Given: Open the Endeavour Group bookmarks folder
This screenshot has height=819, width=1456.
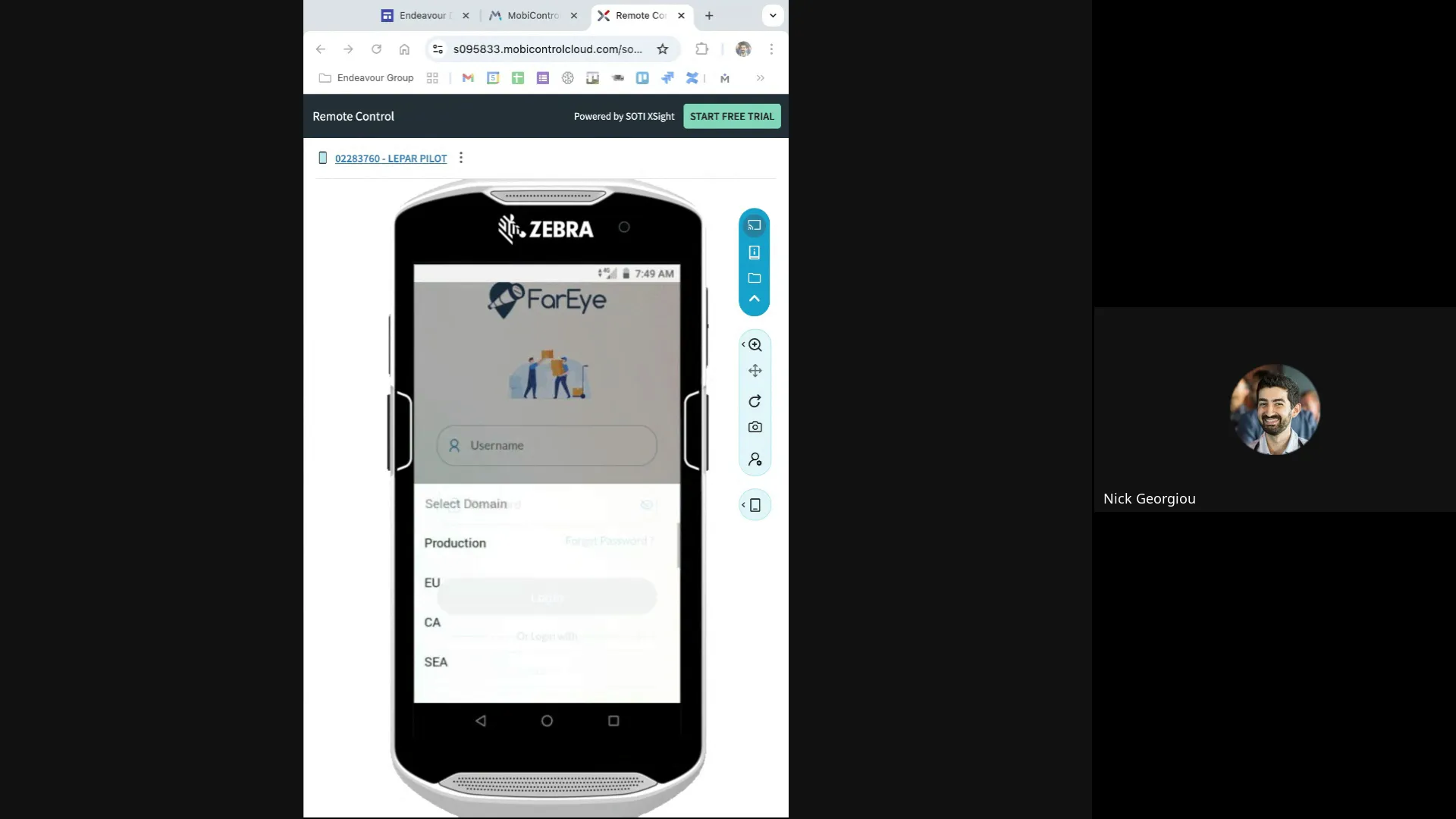Looking at the screenshot, I should [367, 78].
